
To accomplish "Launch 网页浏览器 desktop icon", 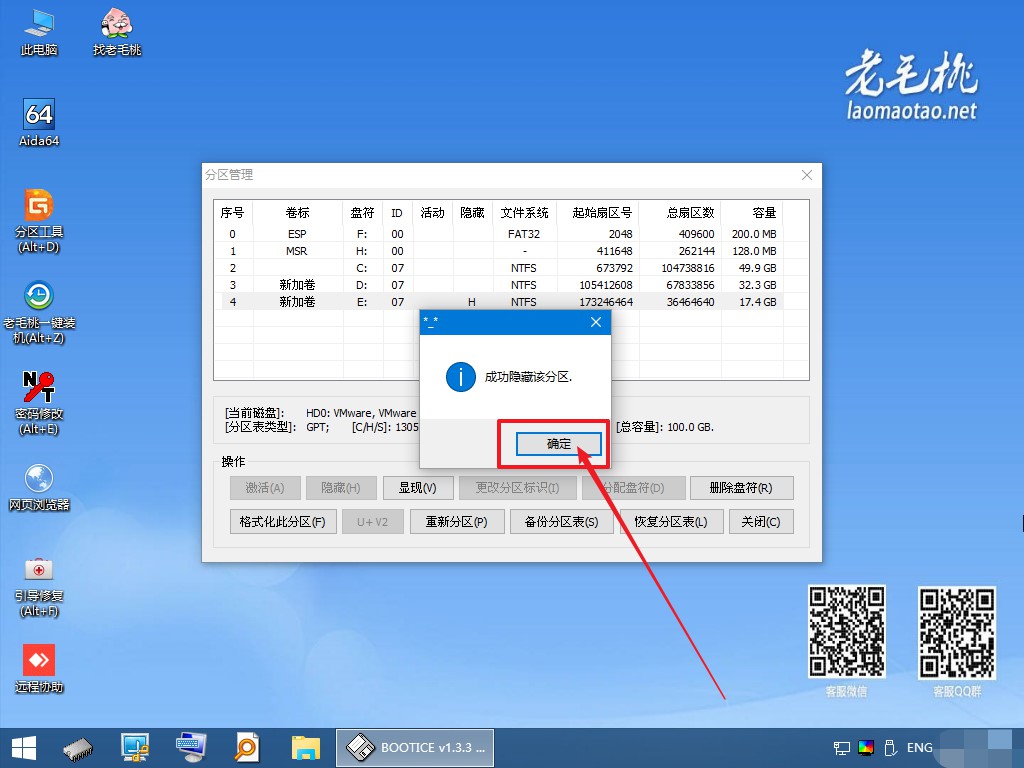I will pos(39,487).
